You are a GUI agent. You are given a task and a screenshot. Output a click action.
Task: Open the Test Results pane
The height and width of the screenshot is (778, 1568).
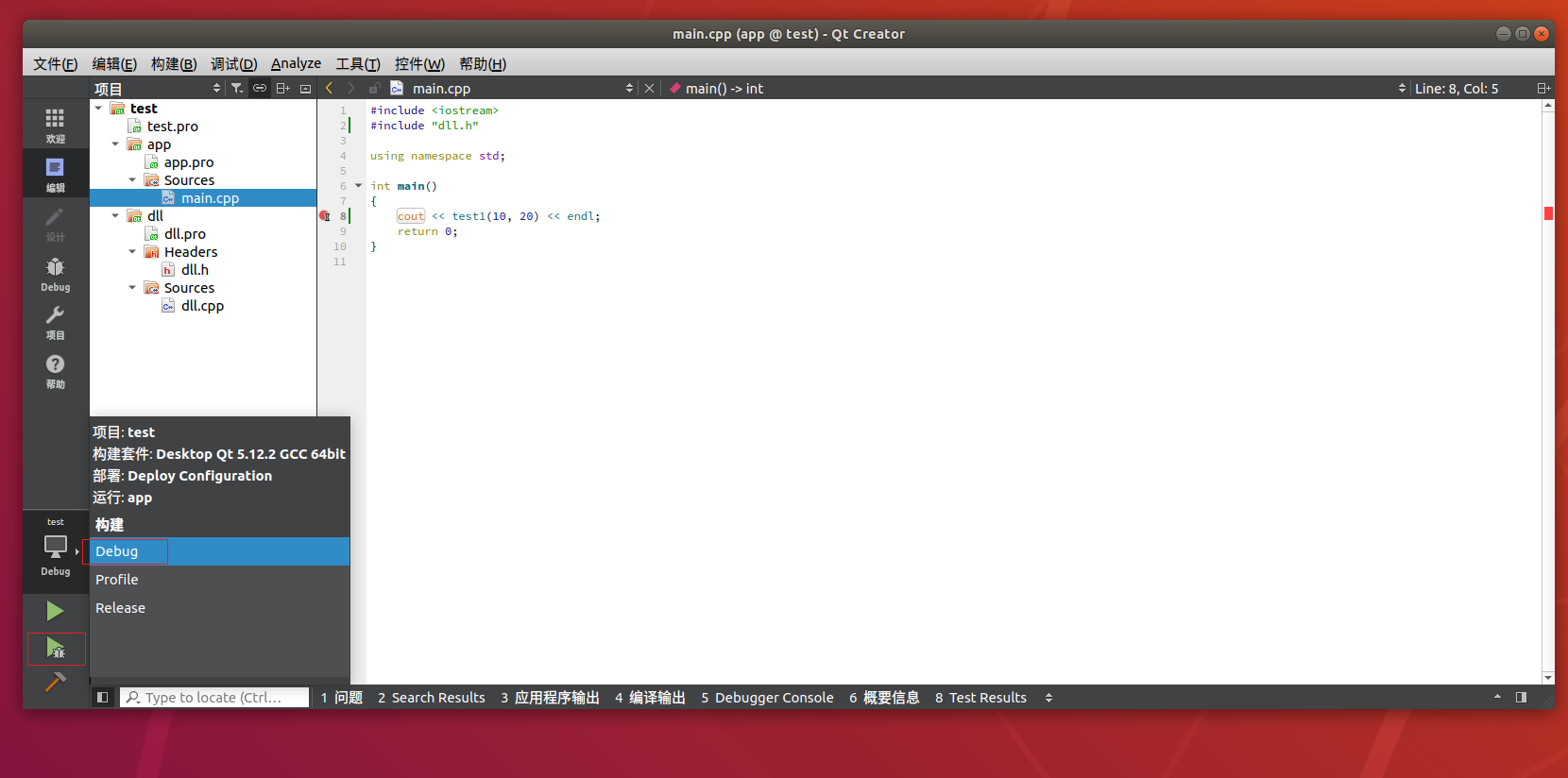coord(980,698)
